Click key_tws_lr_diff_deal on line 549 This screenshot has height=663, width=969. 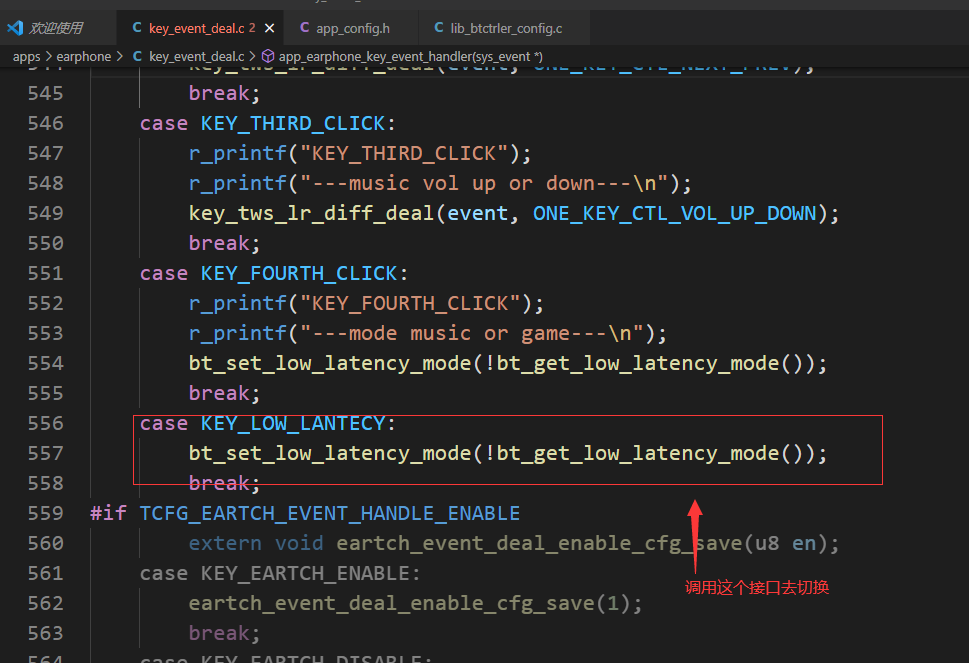[312, 214]
